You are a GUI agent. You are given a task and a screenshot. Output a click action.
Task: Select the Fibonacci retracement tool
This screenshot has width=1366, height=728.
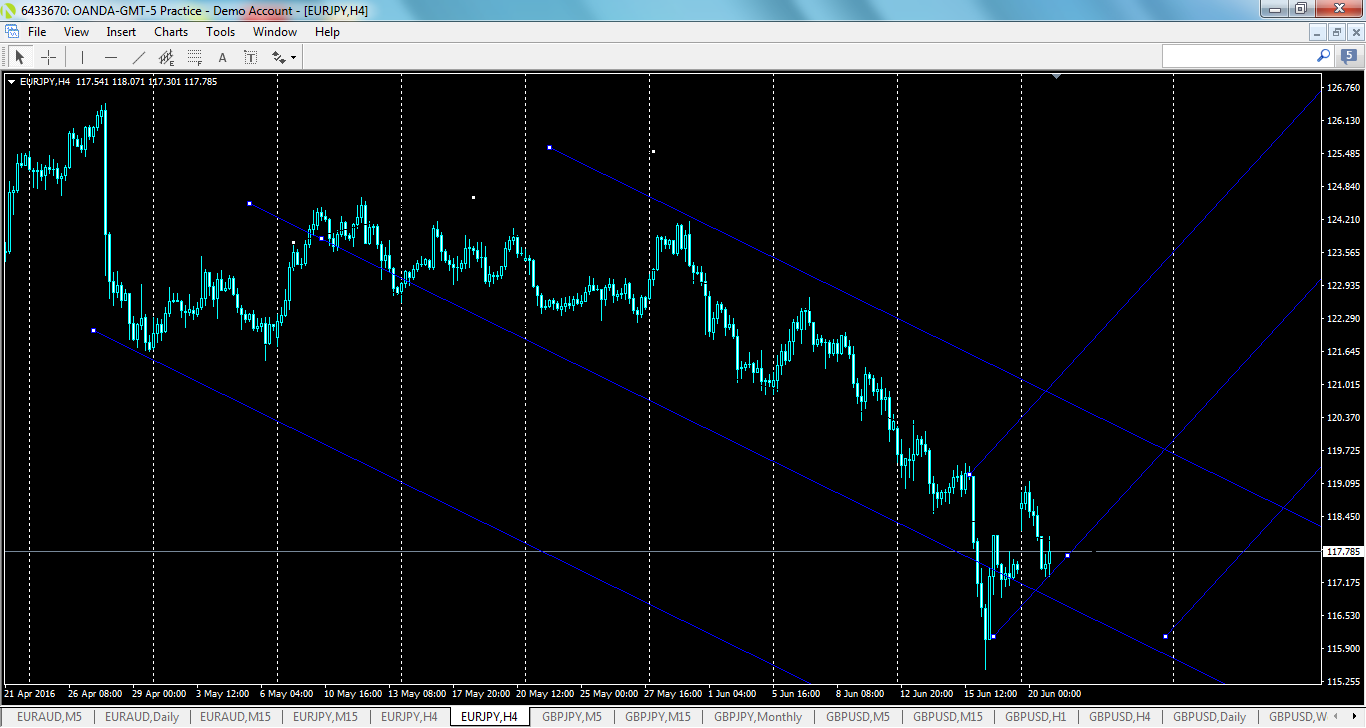(x=192, y=56)
